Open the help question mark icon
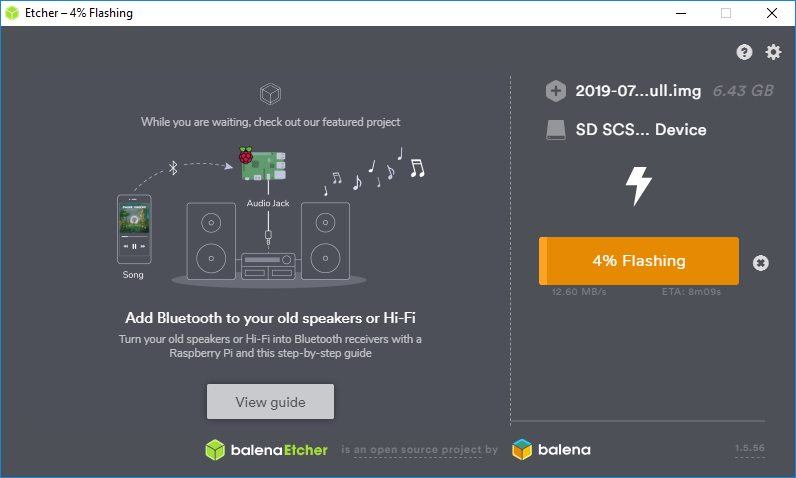 (744, 52)
